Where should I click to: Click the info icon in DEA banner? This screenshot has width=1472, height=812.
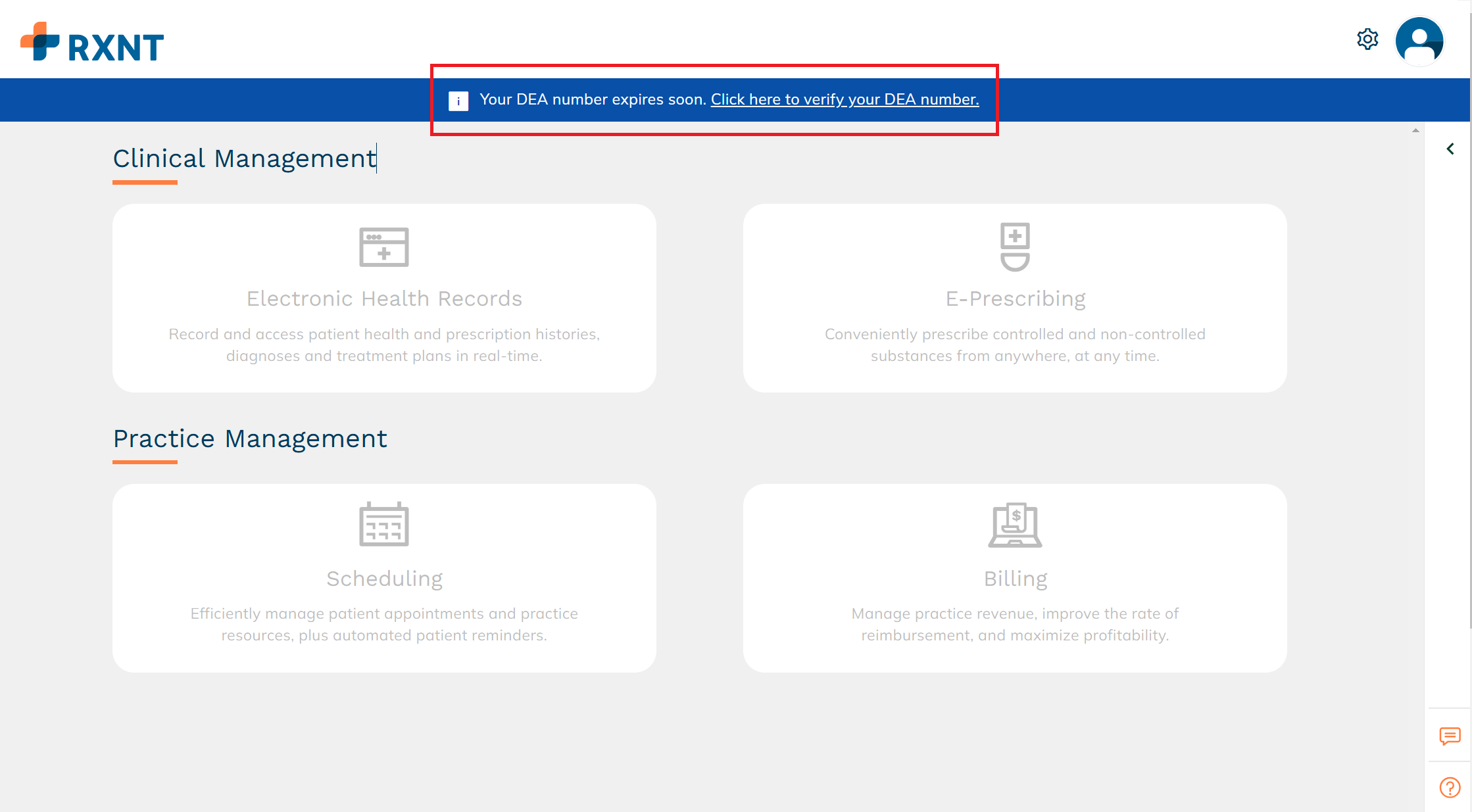tap(458, 101)
